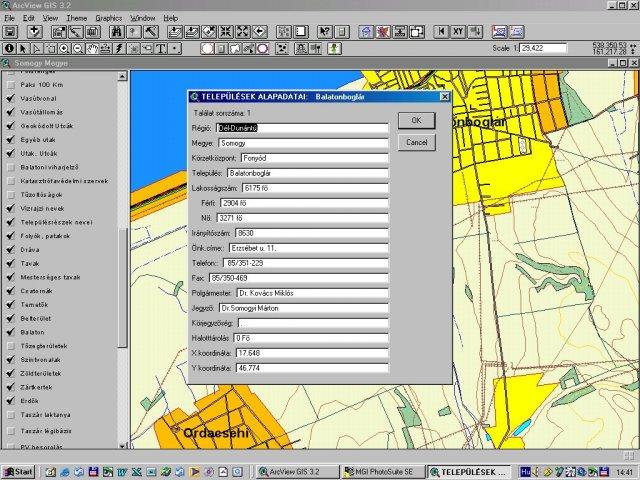Open the Theme menu
The height and width of the screenshot is (480, 640).
76,18
